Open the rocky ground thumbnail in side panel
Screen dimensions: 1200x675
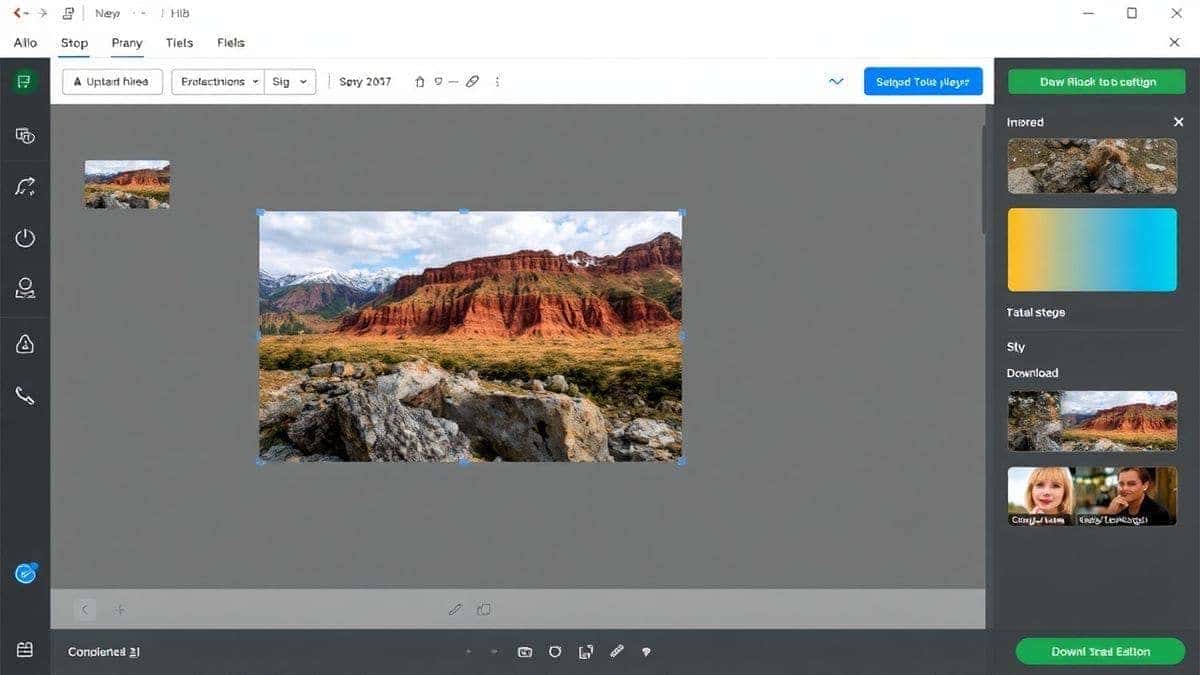pyautogui.click(x=1092, y=166)
